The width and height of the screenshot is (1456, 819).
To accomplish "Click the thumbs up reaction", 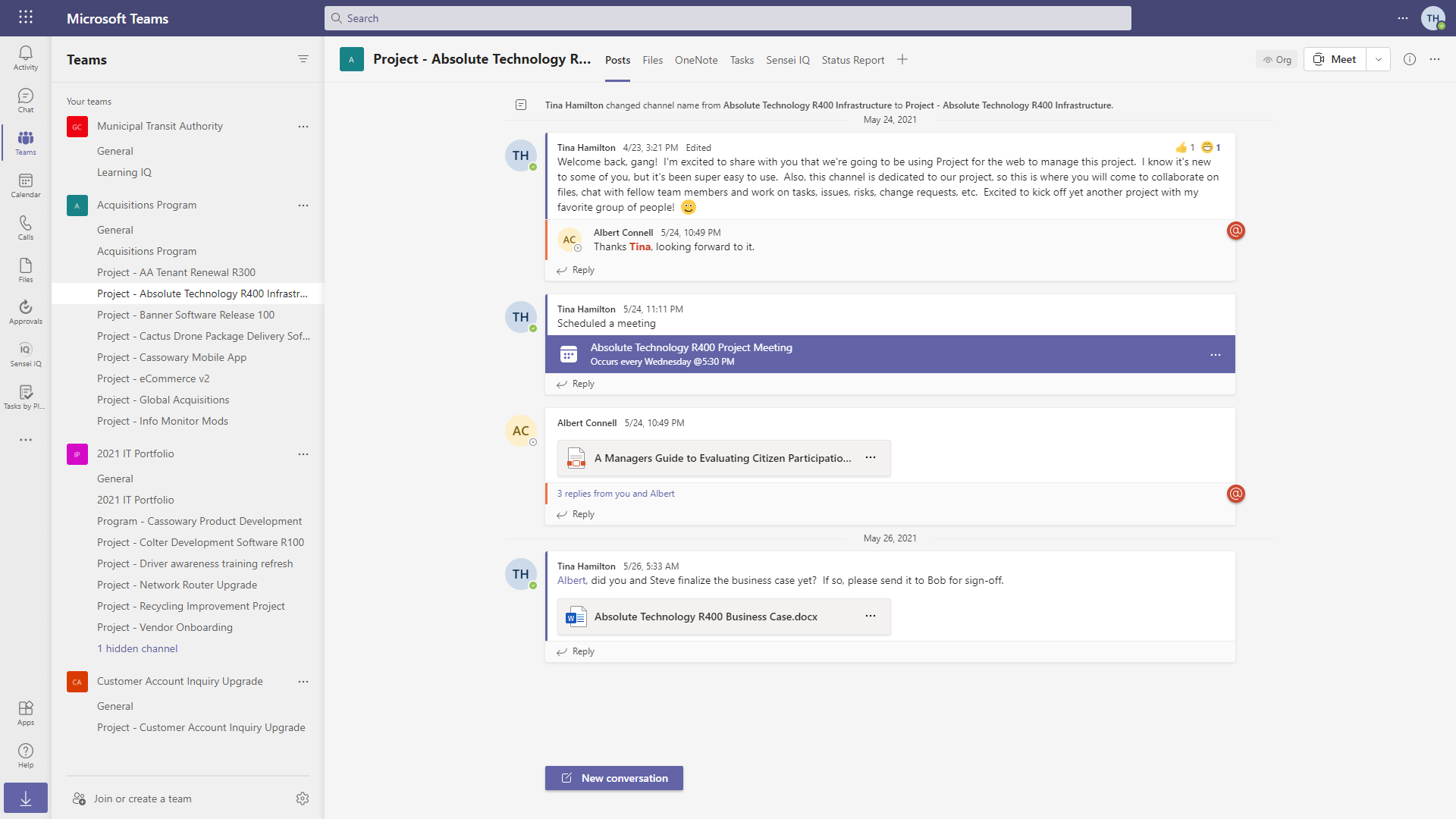I will pyautogui.click(x=1185, y=147).
